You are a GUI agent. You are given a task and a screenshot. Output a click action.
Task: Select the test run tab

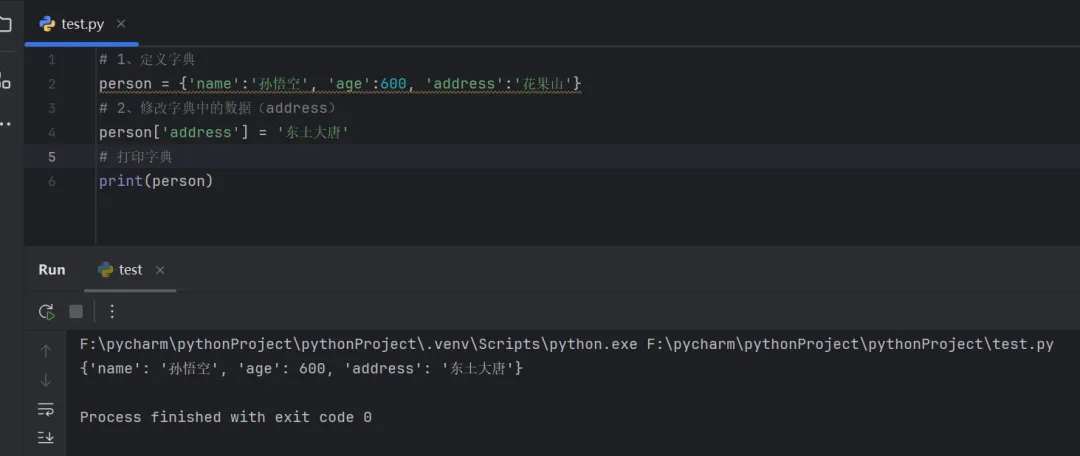point(129,270)
